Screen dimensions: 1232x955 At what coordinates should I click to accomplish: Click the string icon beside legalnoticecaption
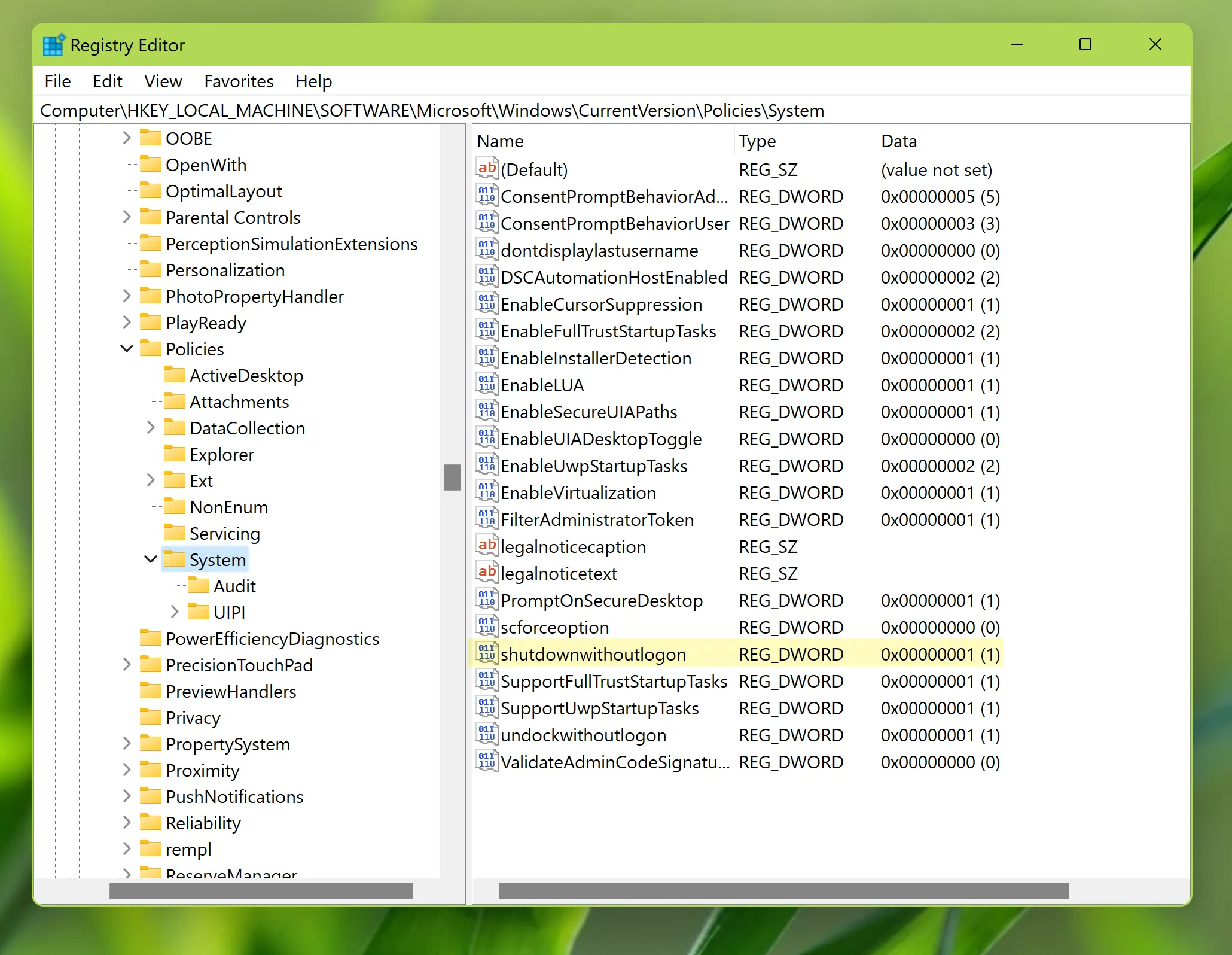coord(487,546)
